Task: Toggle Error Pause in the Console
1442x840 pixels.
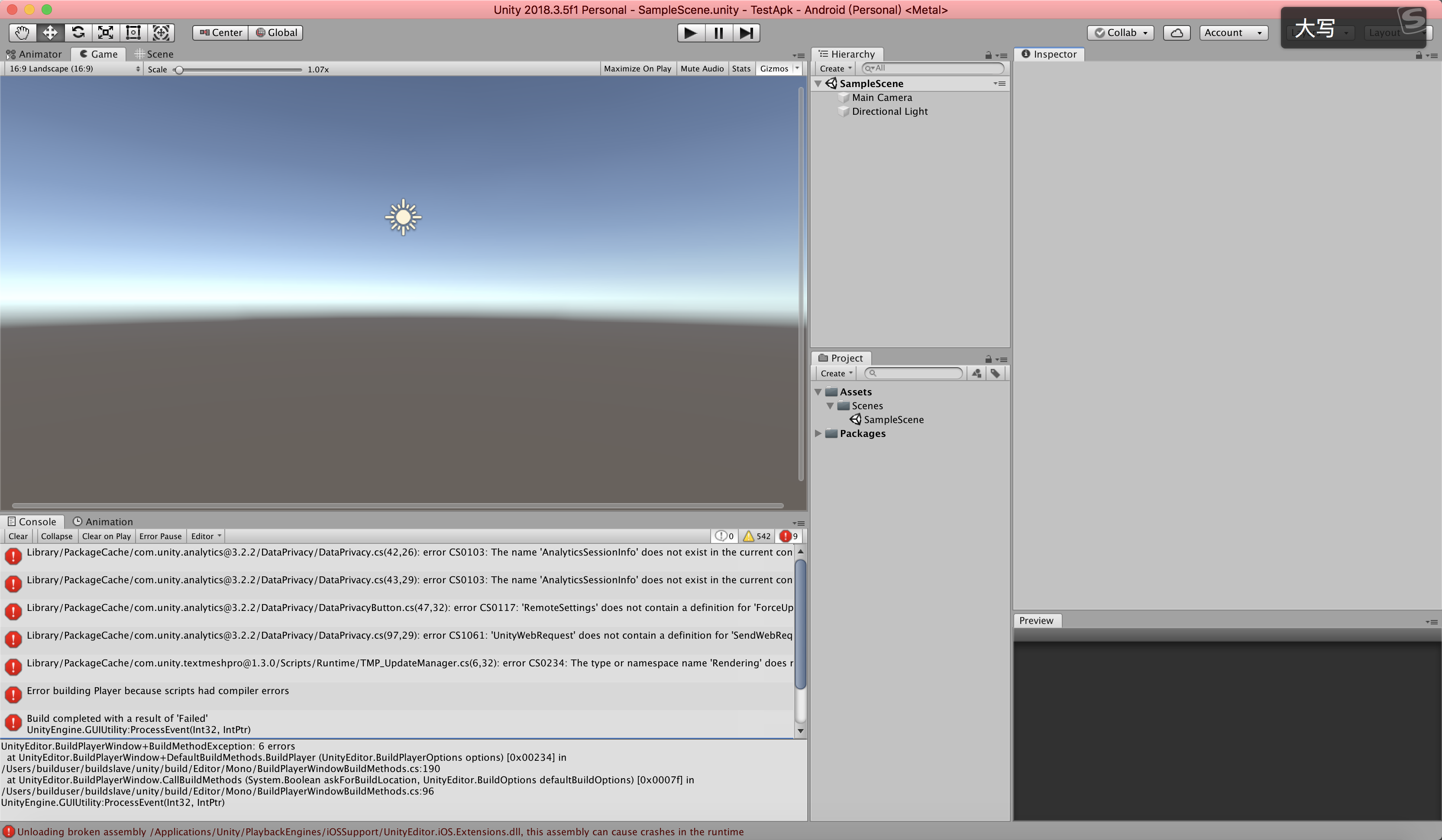Action: (160, 536)
